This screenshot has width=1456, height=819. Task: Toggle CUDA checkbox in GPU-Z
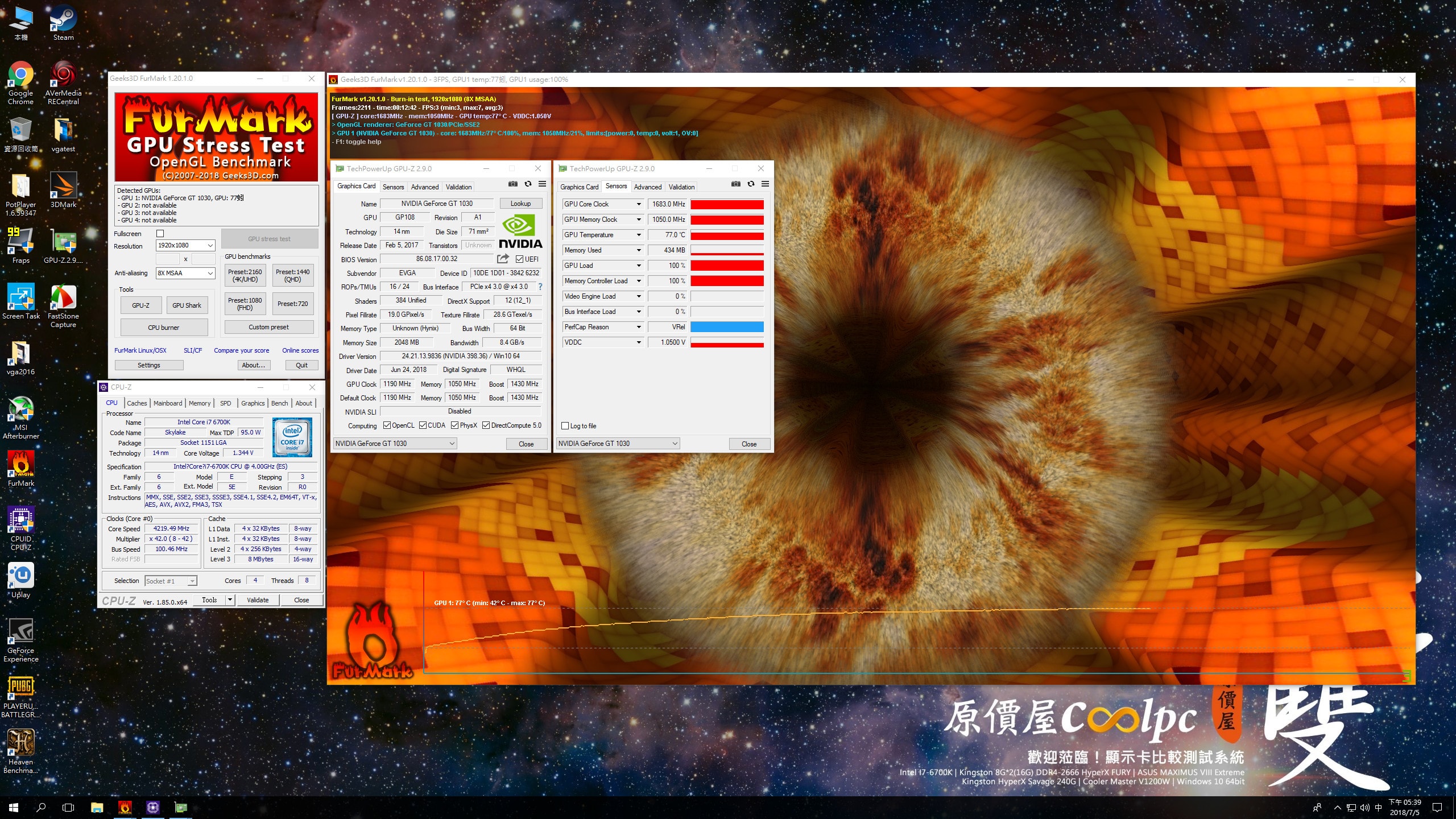pos(423,425)
